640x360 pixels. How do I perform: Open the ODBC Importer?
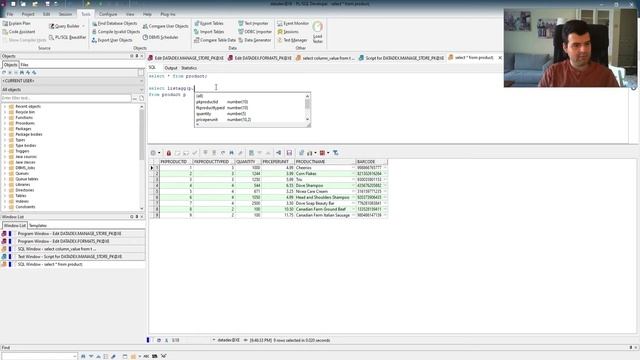click(x=255, y=32)
